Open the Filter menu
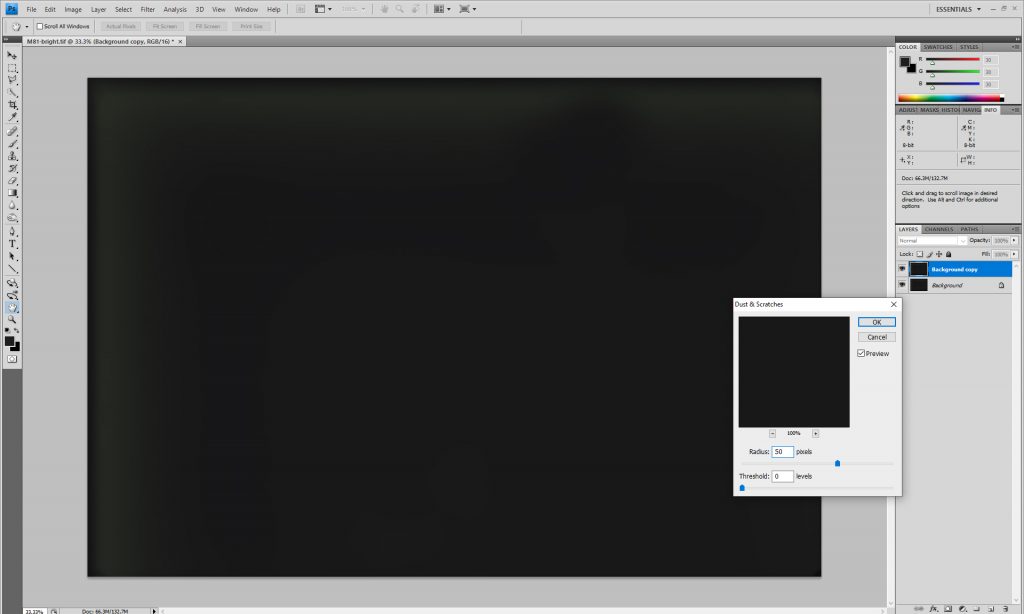 click(148, 9)
